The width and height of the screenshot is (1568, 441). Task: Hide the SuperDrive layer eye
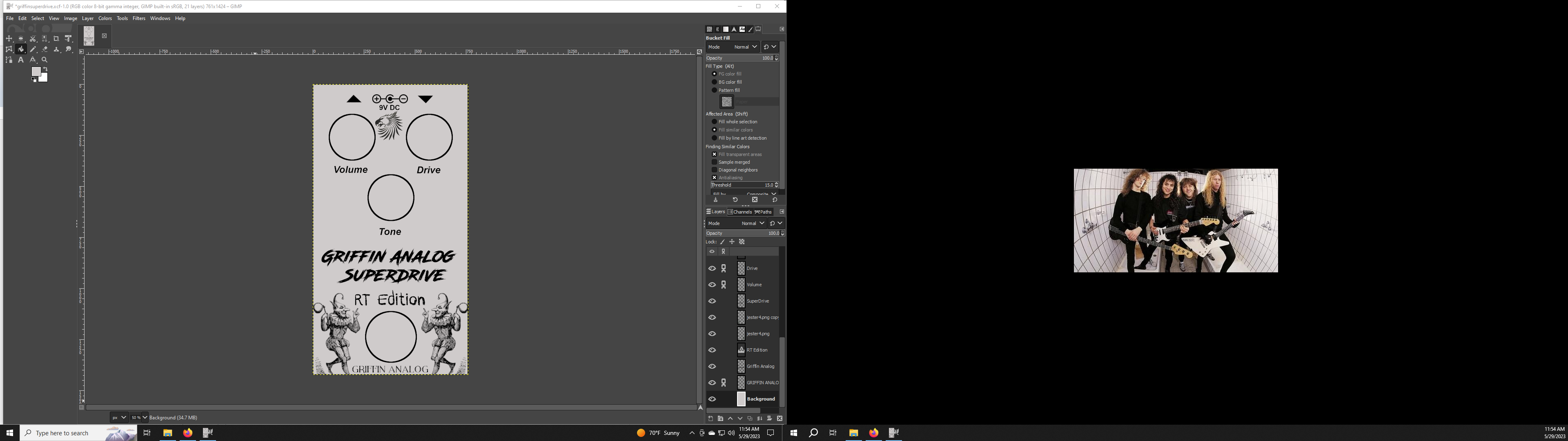pyautogui.click(x=712, y=301)
